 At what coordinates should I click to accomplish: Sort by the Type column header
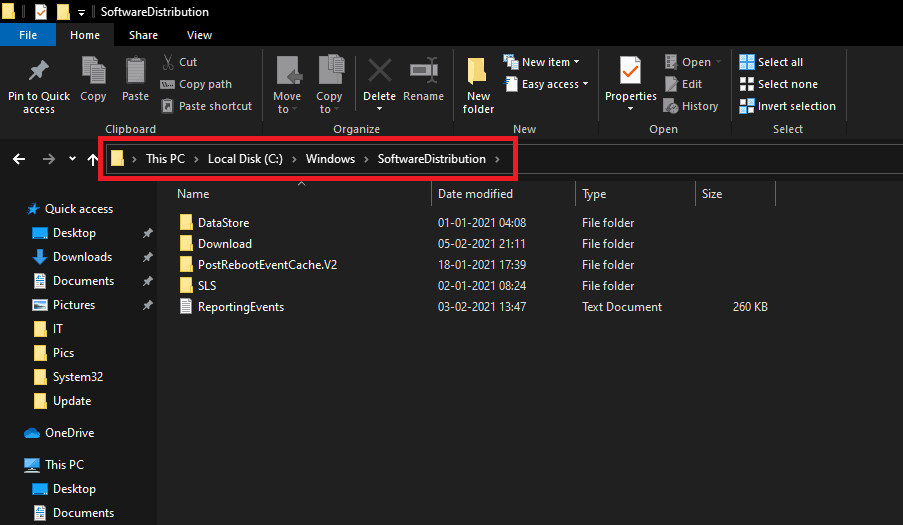point(594,194)
